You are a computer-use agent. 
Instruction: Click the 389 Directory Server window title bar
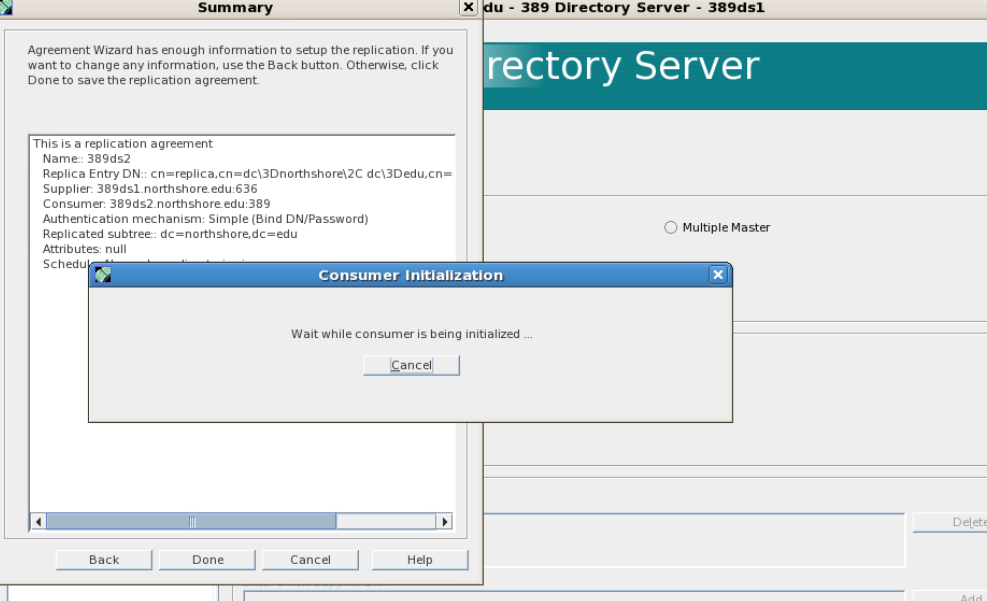click(733, 8)
